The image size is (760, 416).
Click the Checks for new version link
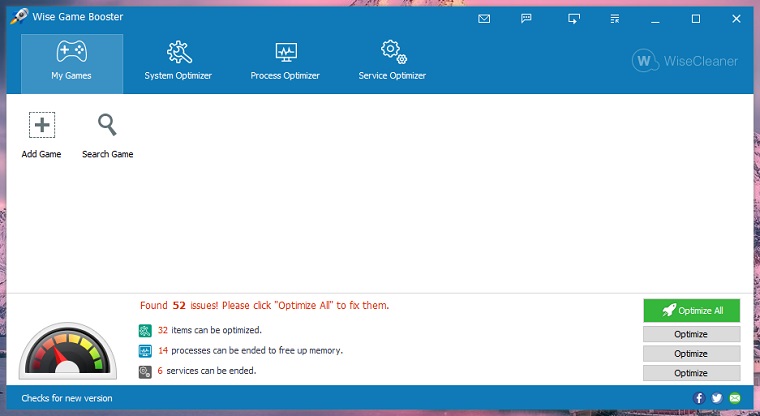(x=67, y=398)
